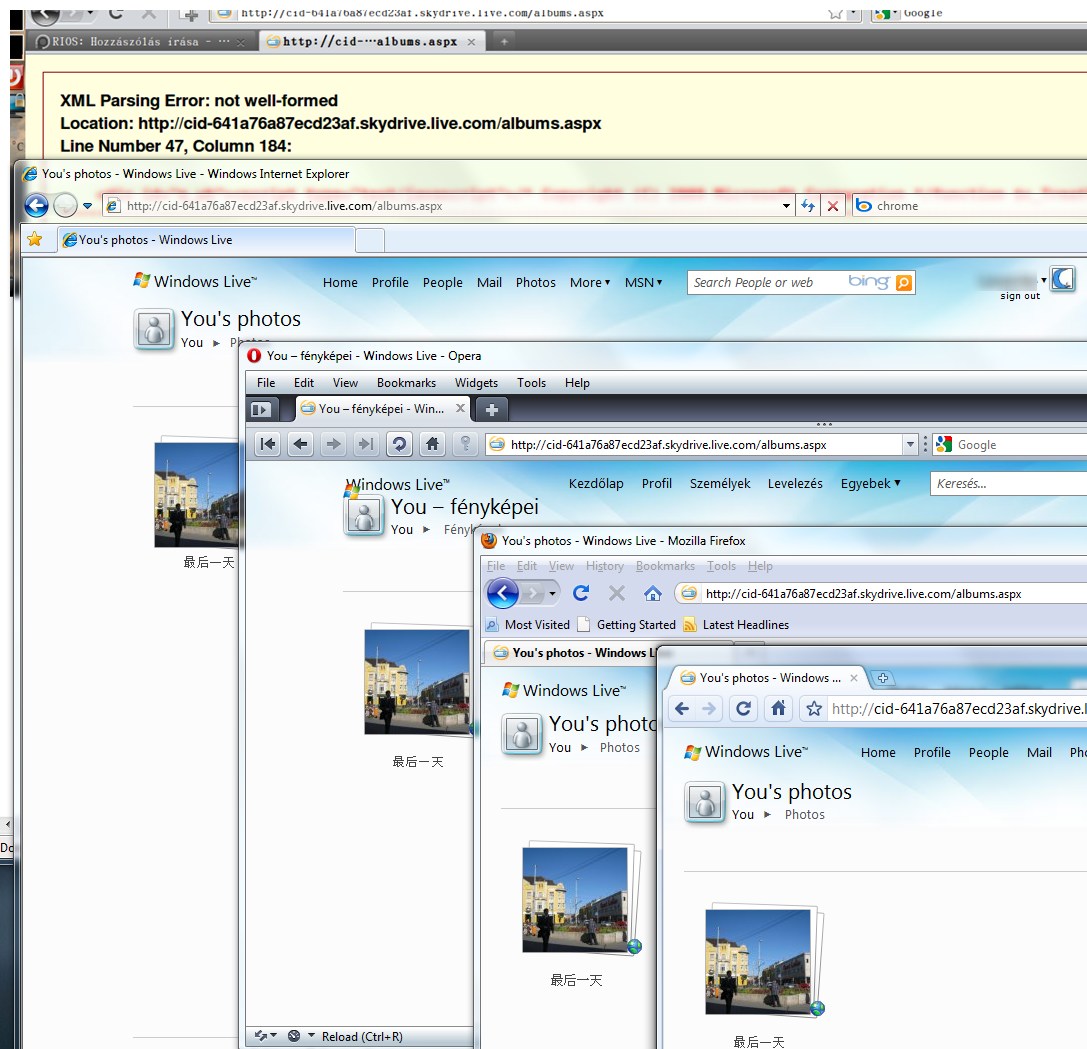This screenshot has width=1087, height=1049.
Task: Expand the MSN menu on Windows Live in IE
Action: click(643, 282)
